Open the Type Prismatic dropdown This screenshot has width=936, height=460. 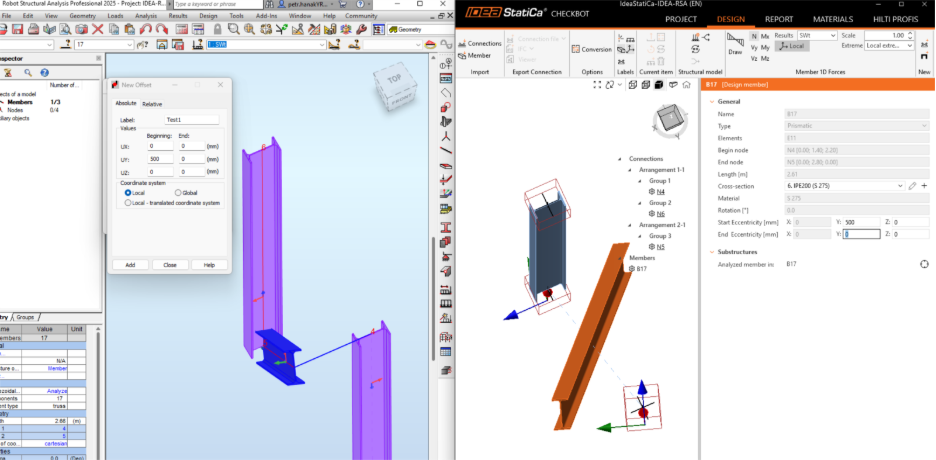pyautogui.click(x=857, y=126)
